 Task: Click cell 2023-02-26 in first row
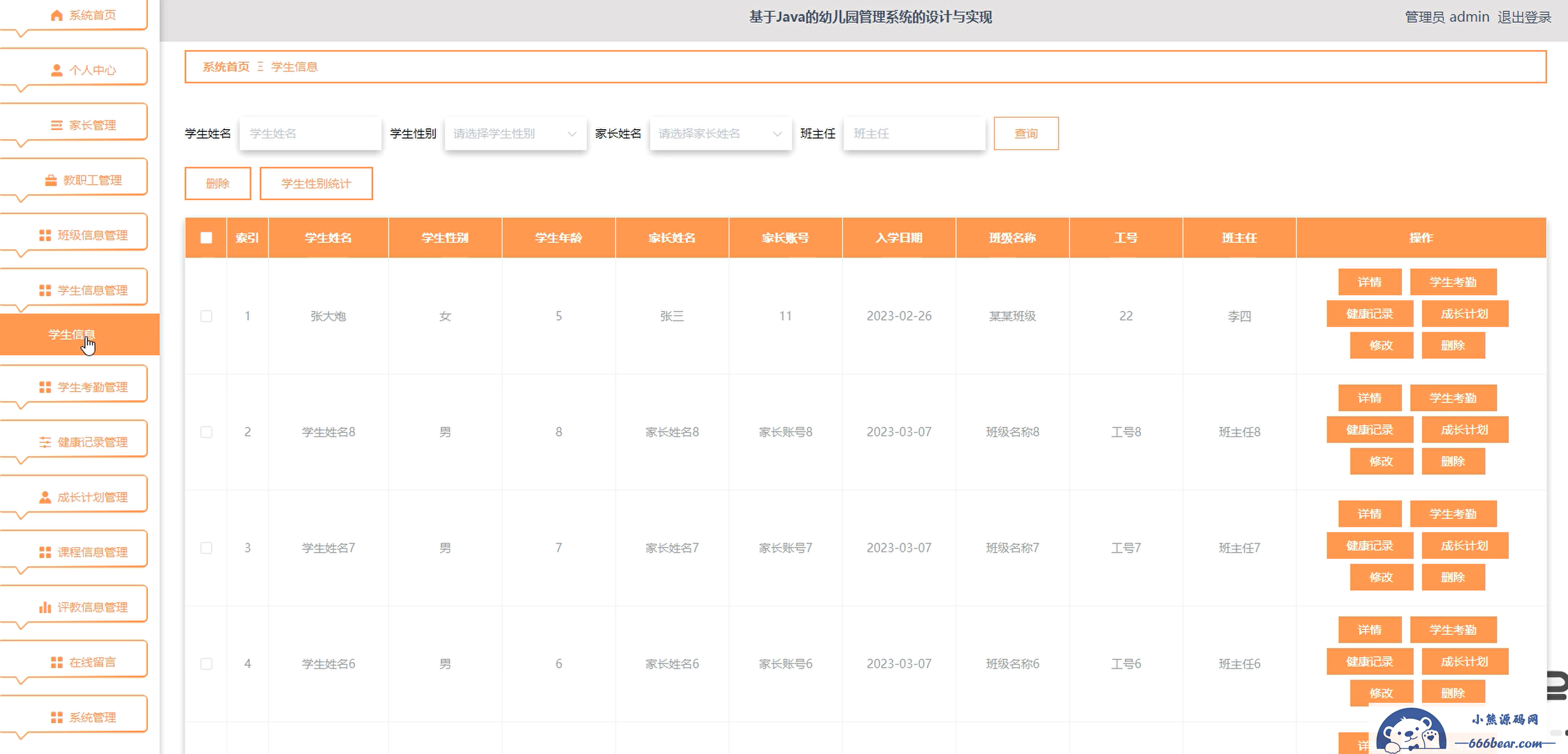[x=899, y=316]
